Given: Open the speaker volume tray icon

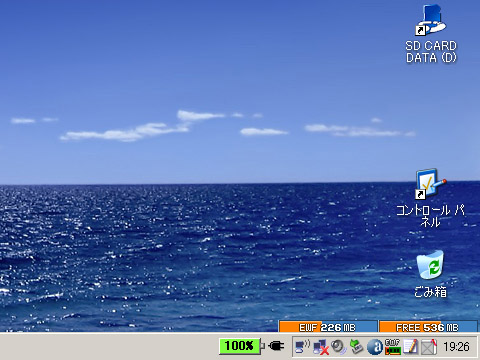Looking at the screenshot, I should tap(339, 347).
